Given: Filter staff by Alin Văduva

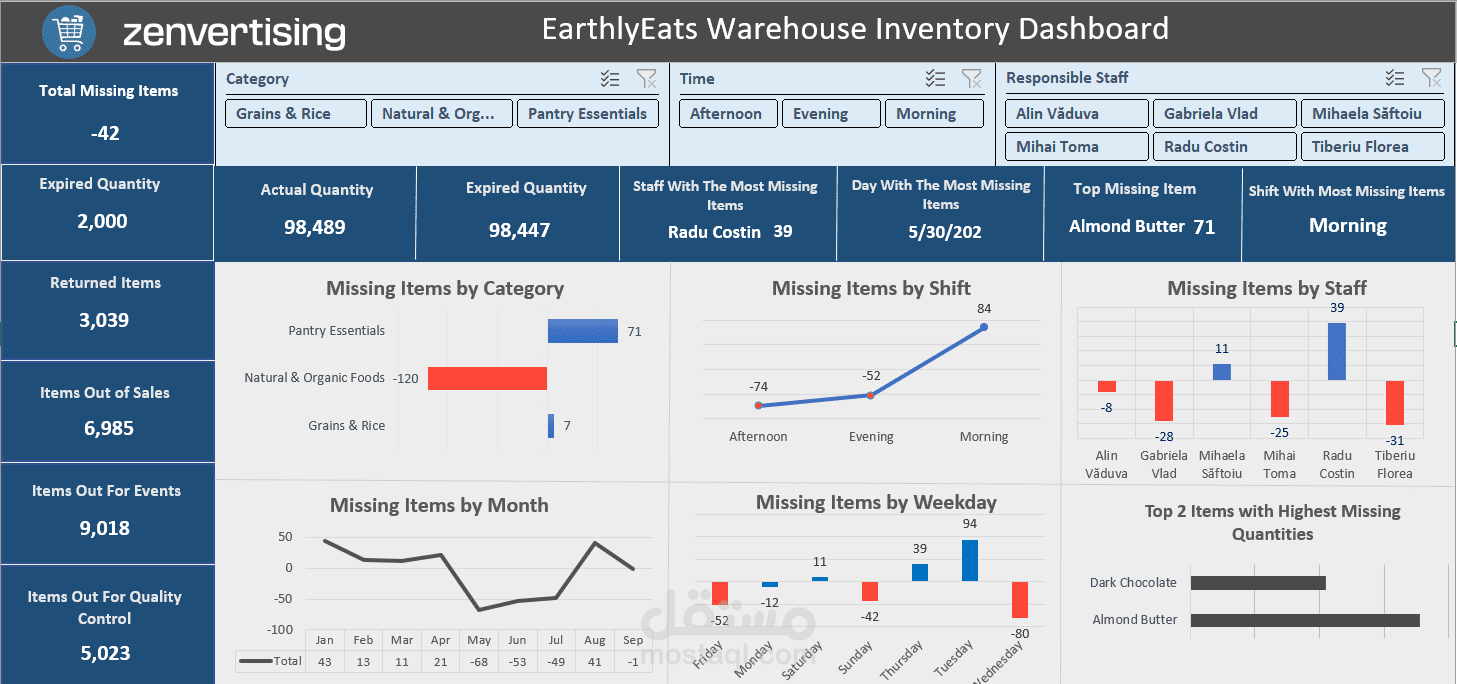Looking at the screenshot, I should click(x=1077, y=114).
